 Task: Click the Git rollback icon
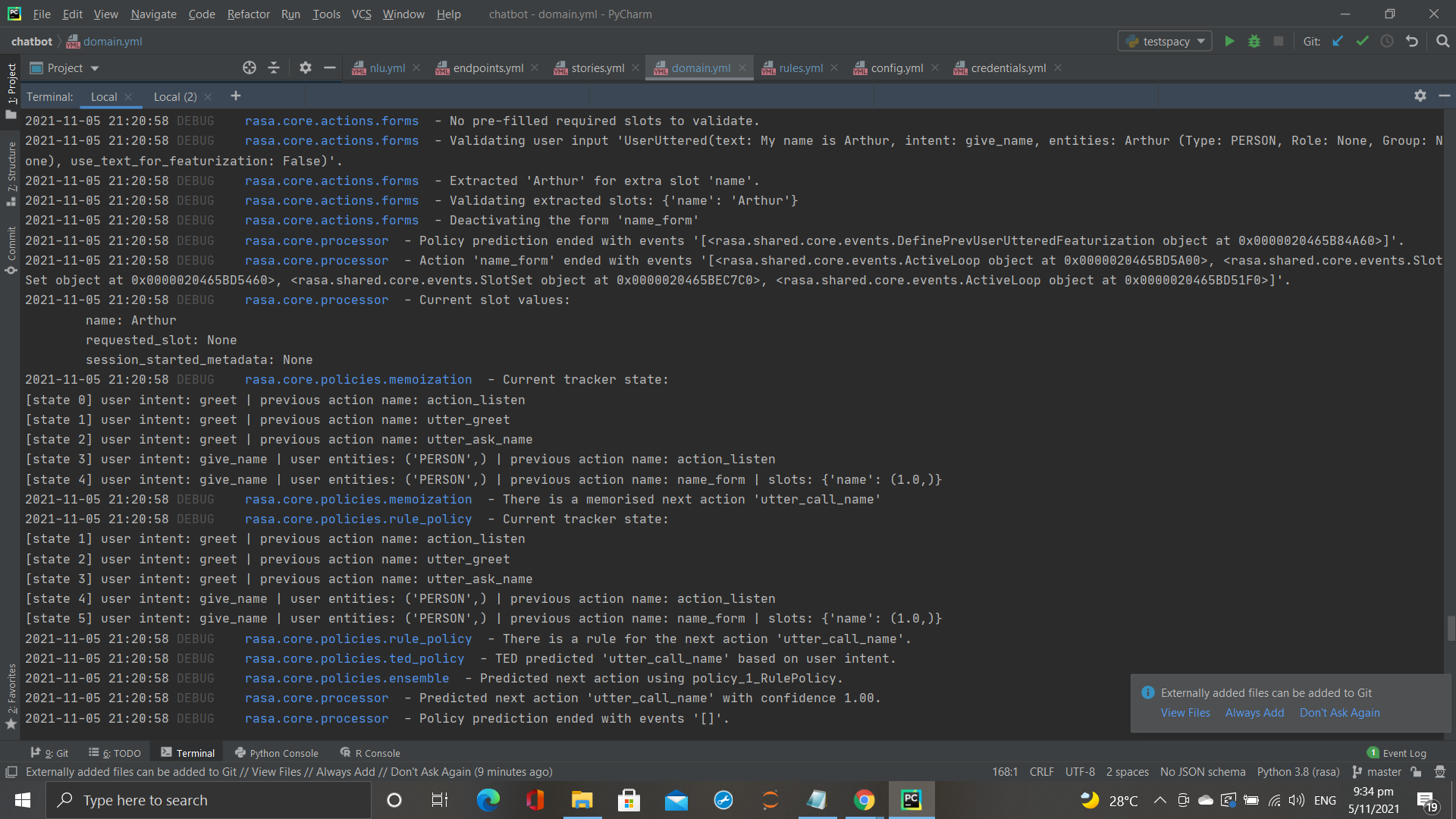[x=1412, y=41]
